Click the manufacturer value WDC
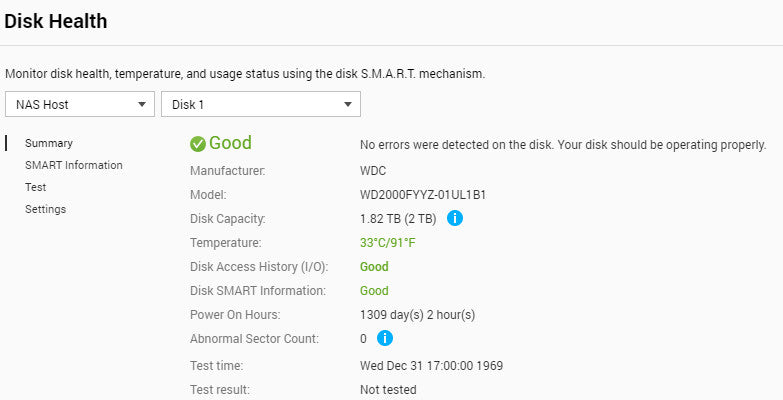Viewport: 783px width, 400px height. tap(373, 171)
